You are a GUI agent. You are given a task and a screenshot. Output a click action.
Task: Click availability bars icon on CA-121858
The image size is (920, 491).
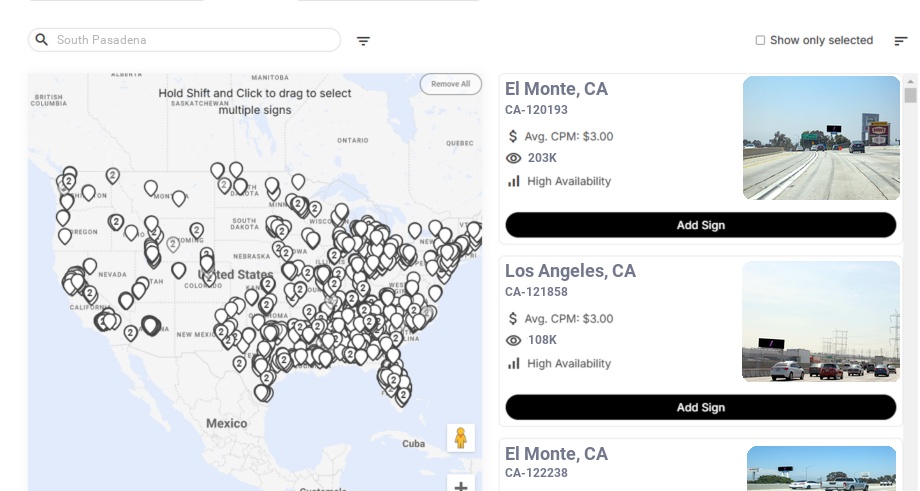(x=514, y=363)
